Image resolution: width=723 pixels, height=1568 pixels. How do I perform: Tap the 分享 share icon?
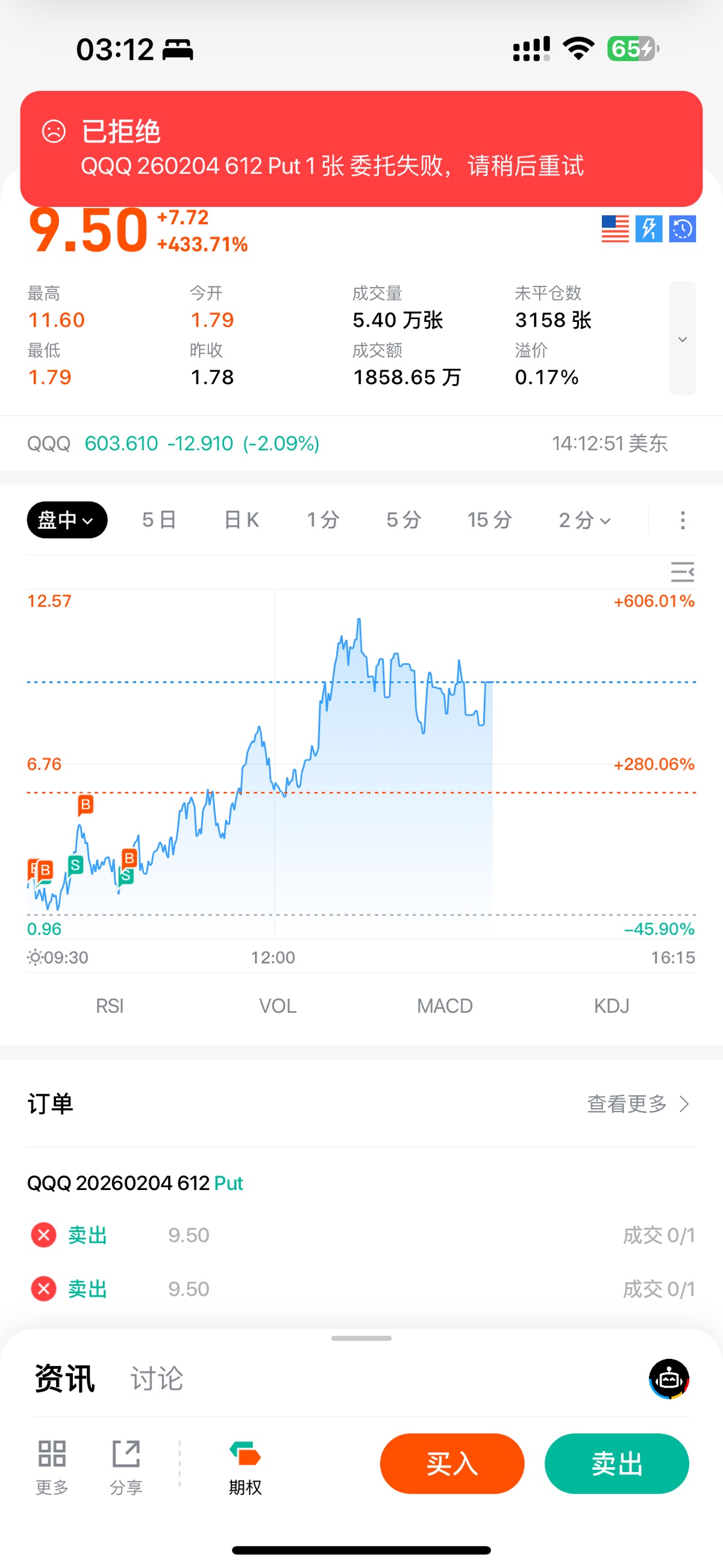(x=126, y=1455)
